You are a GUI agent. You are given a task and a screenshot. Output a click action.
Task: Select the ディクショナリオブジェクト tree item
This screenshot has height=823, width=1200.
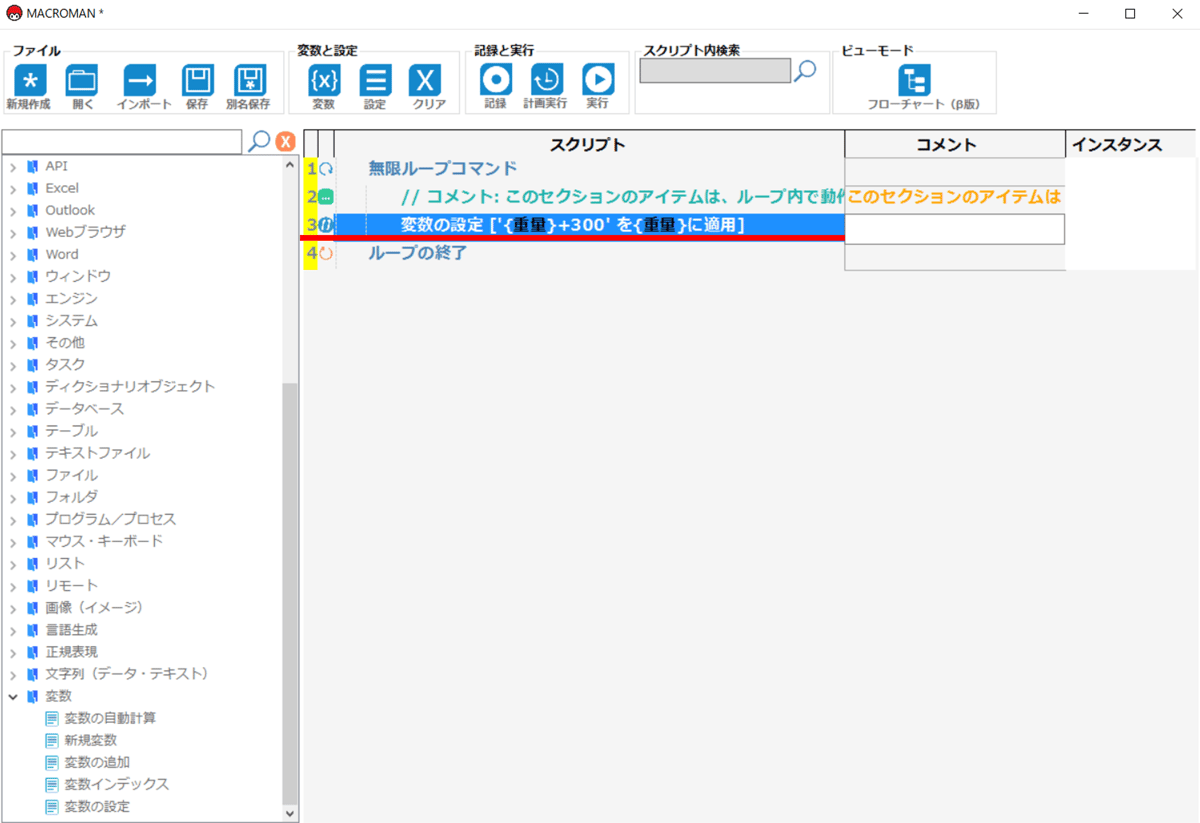coord(130,386)
